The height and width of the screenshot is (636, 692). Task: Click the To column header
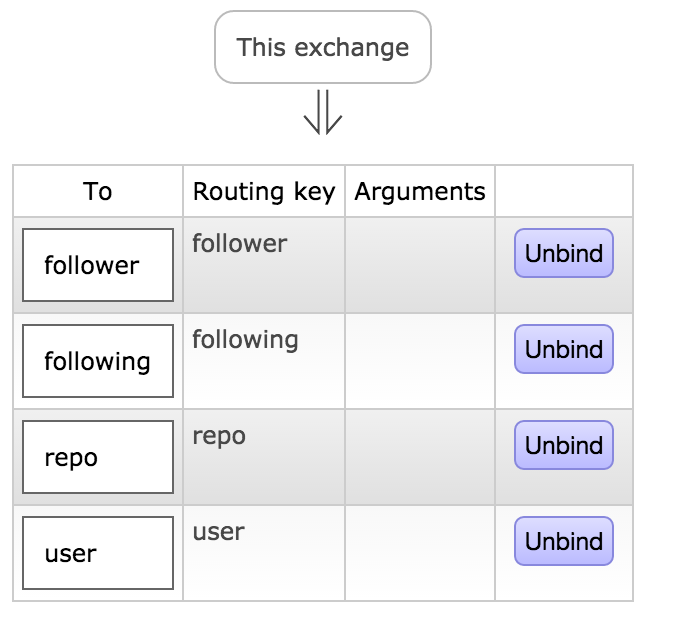[98, 191]
